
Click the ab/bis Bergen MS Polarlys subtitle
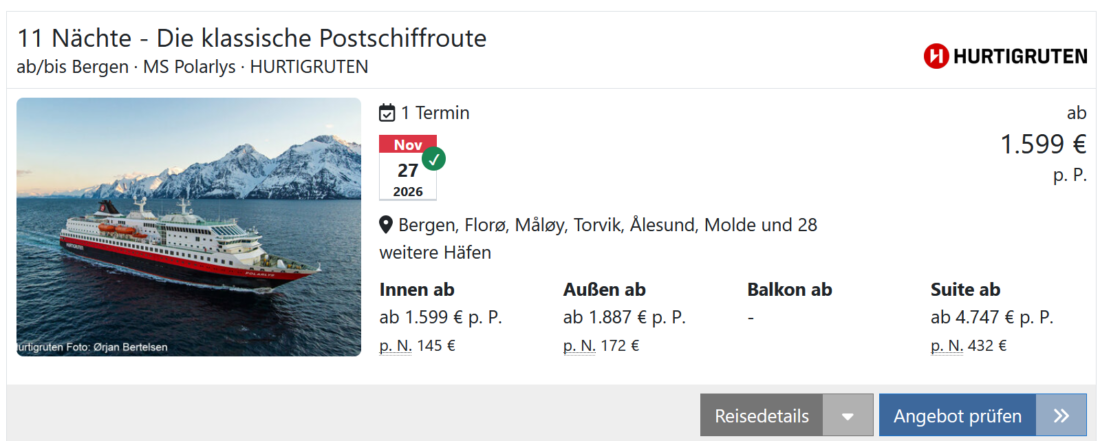pos(193,67)
